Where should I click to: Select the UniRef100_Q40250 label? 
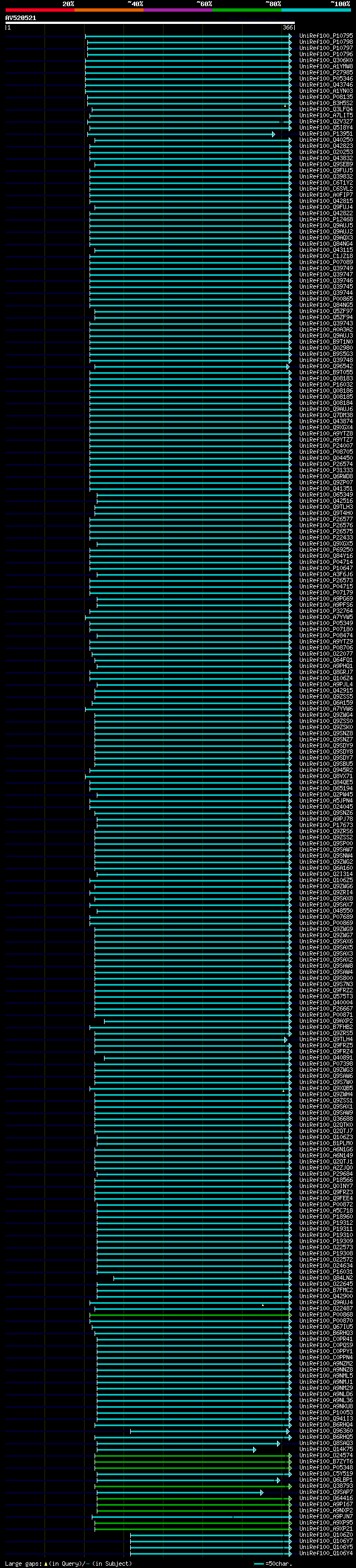(x=325, y=140)
